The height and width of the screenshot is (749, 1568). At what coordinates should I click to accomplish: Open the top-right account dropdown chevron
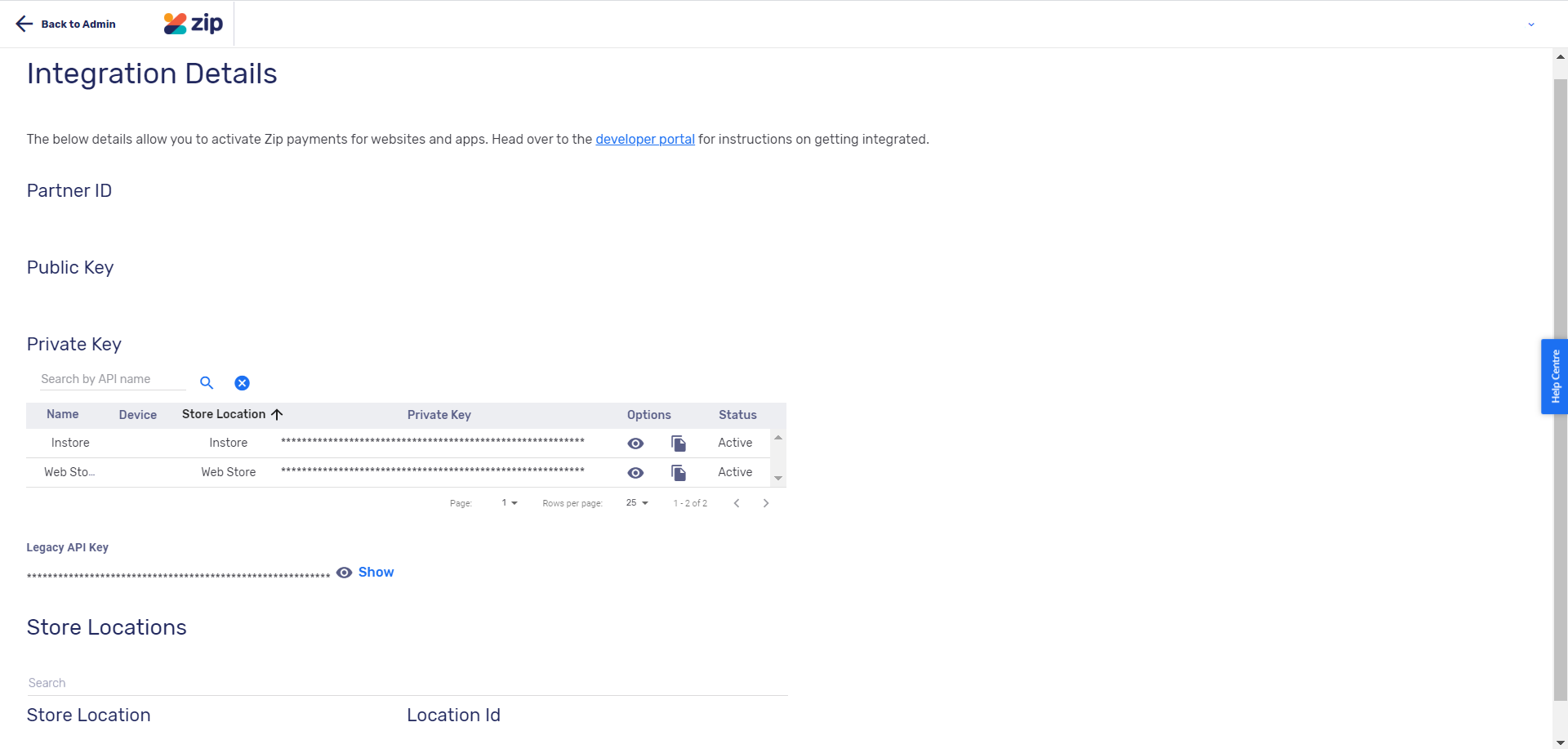coord(1531,25)
